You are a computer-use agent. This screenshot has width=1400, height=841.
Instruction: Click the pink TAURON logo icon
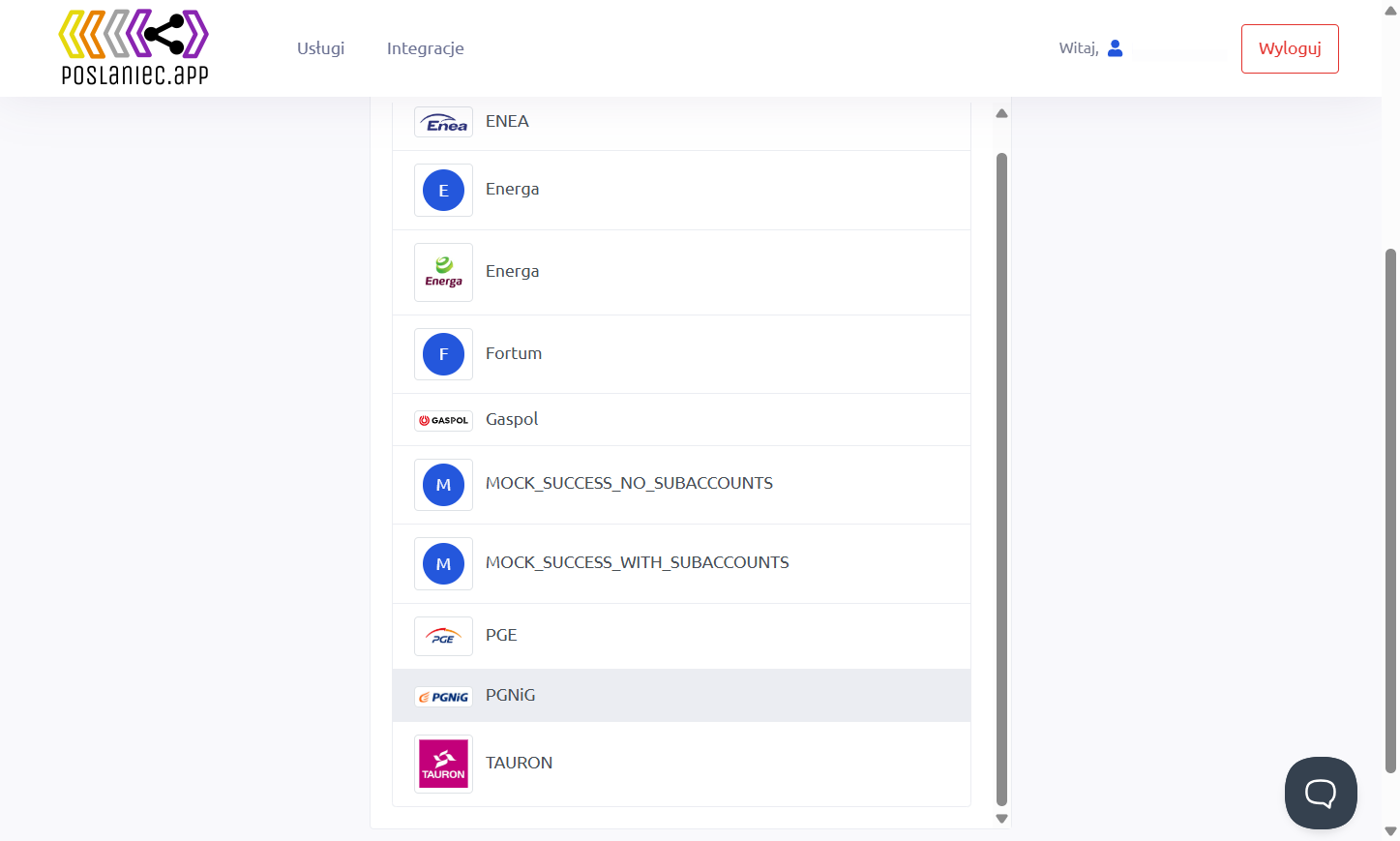click(x=444, y=764)
